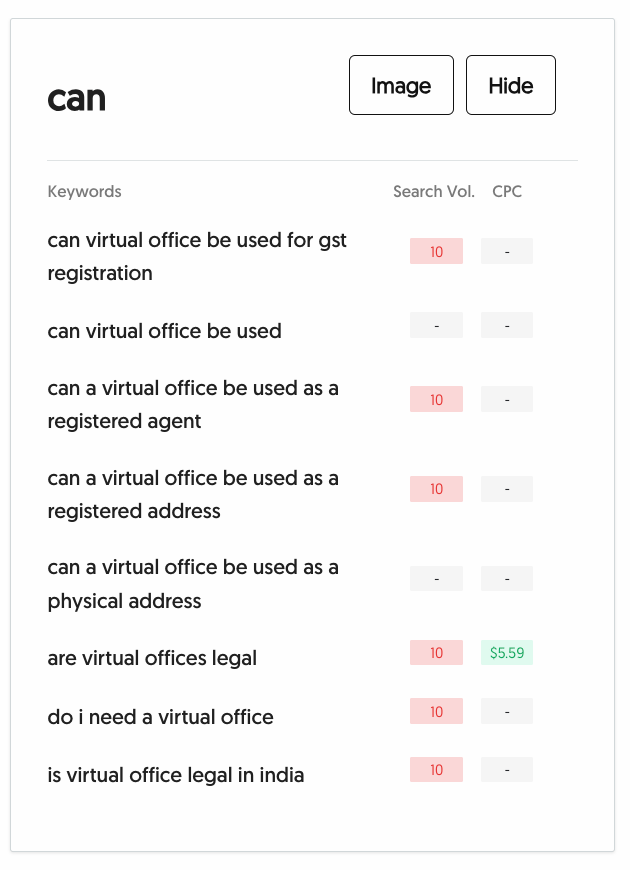Click the Image button
This screenshot has height=870, width=630.
point(401,85)
